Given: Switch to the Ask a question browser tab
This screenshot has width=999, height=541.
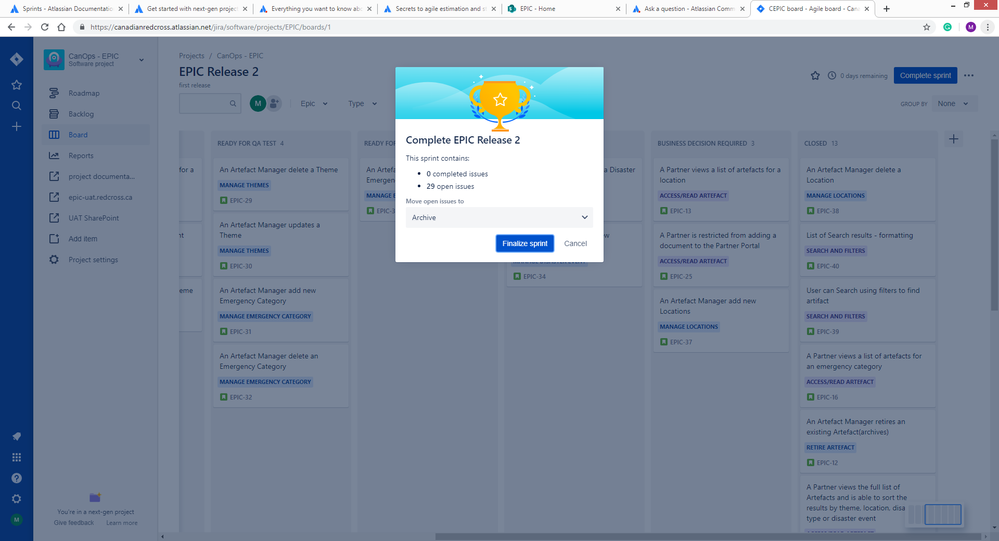Looking at the screenshot, I should point(687,9).
